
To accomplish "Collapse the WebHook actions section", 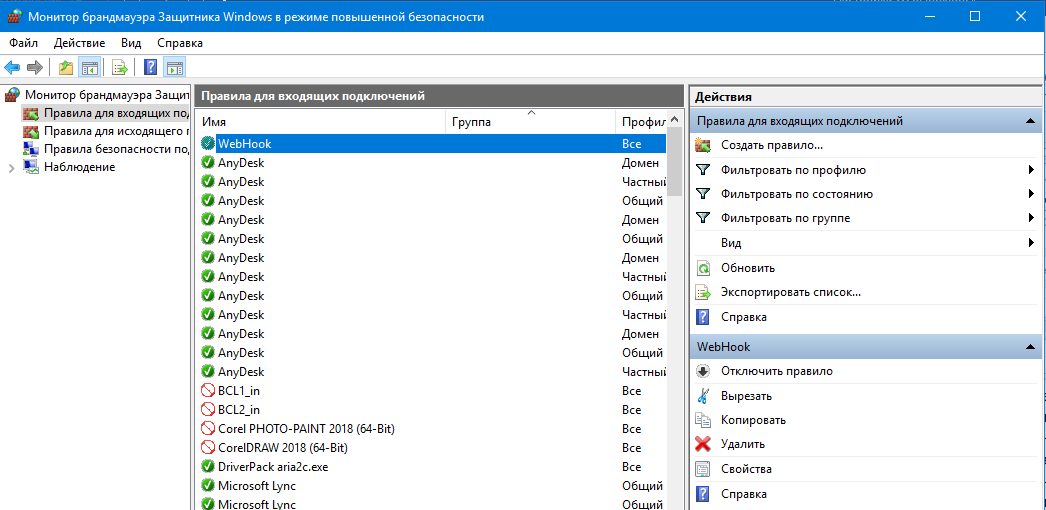I will [1029, 347].
